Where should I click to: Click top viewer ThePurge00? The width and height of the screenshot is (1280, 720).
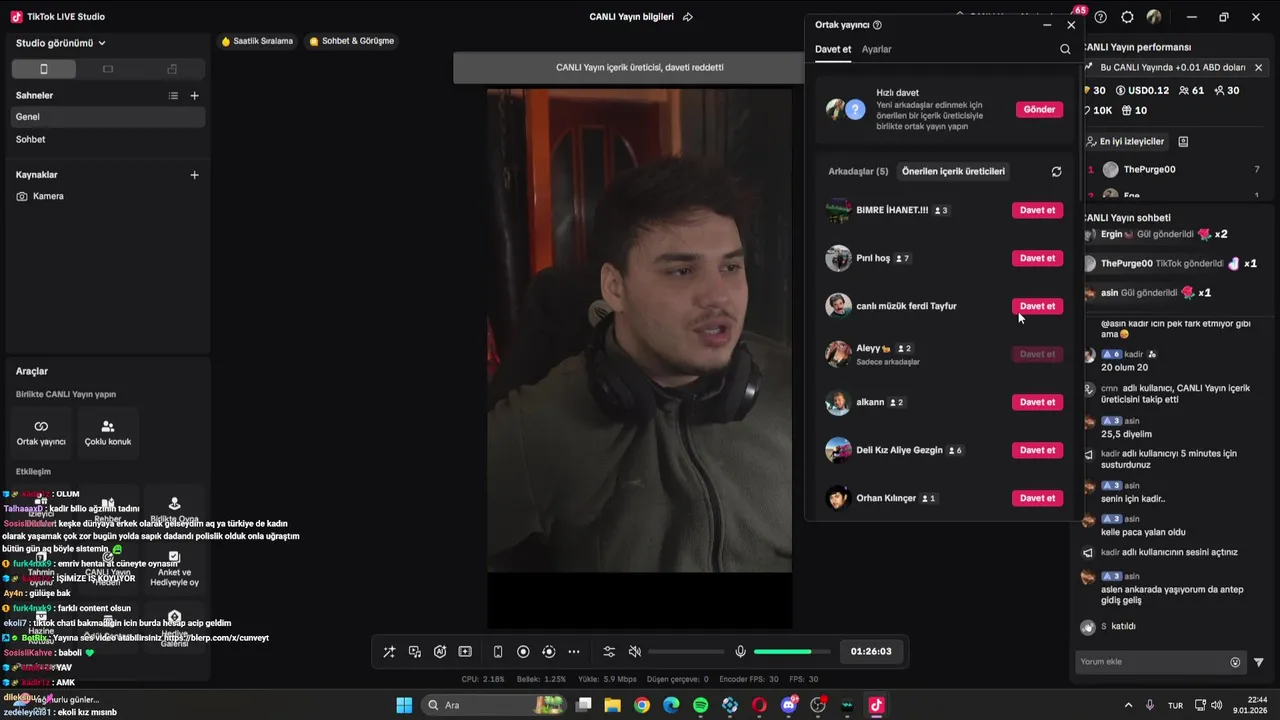(x=1149, y=170)
